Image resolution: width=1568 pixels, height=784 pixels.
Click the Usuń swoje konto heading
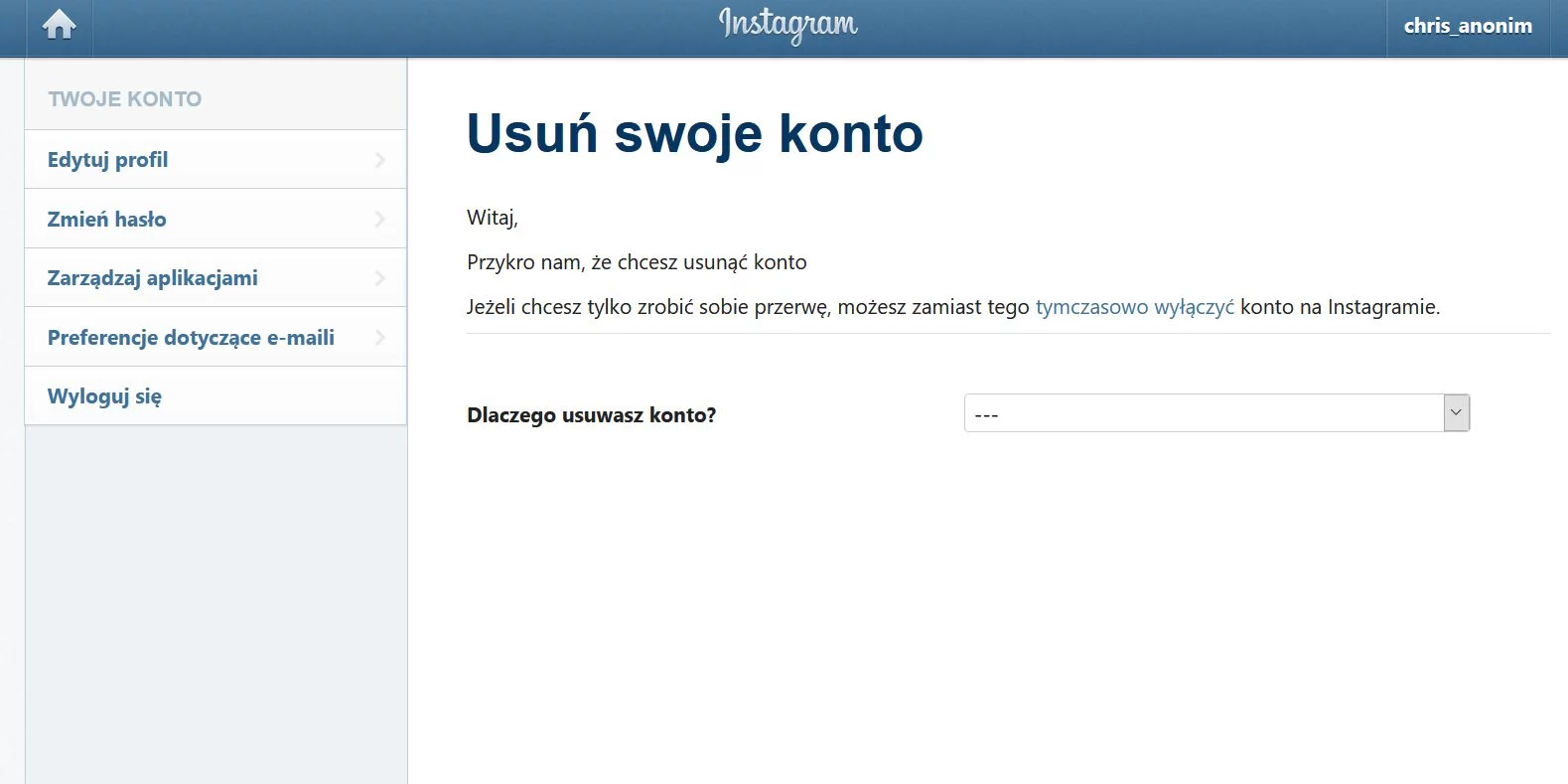pos(695,133)
